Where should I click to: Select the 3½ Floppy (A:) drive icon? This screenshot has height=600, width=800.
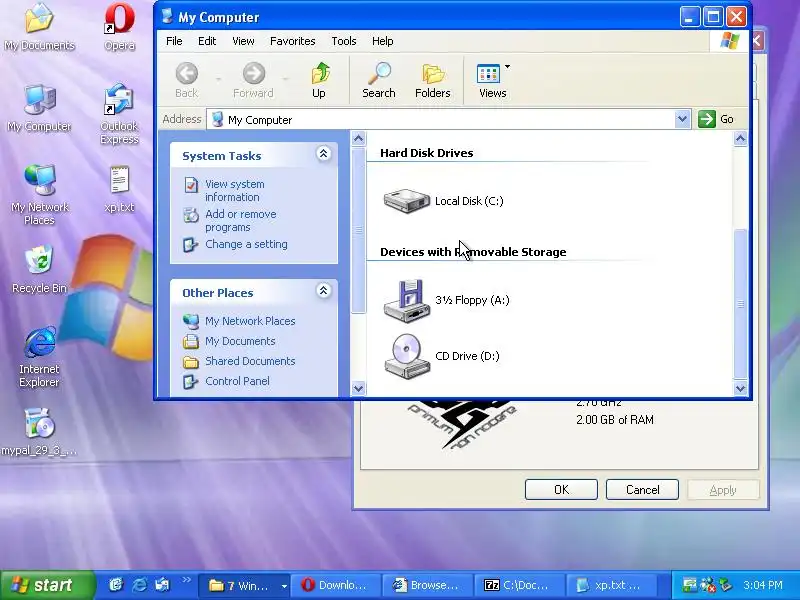pyautogui.click(x=407, y=301)
